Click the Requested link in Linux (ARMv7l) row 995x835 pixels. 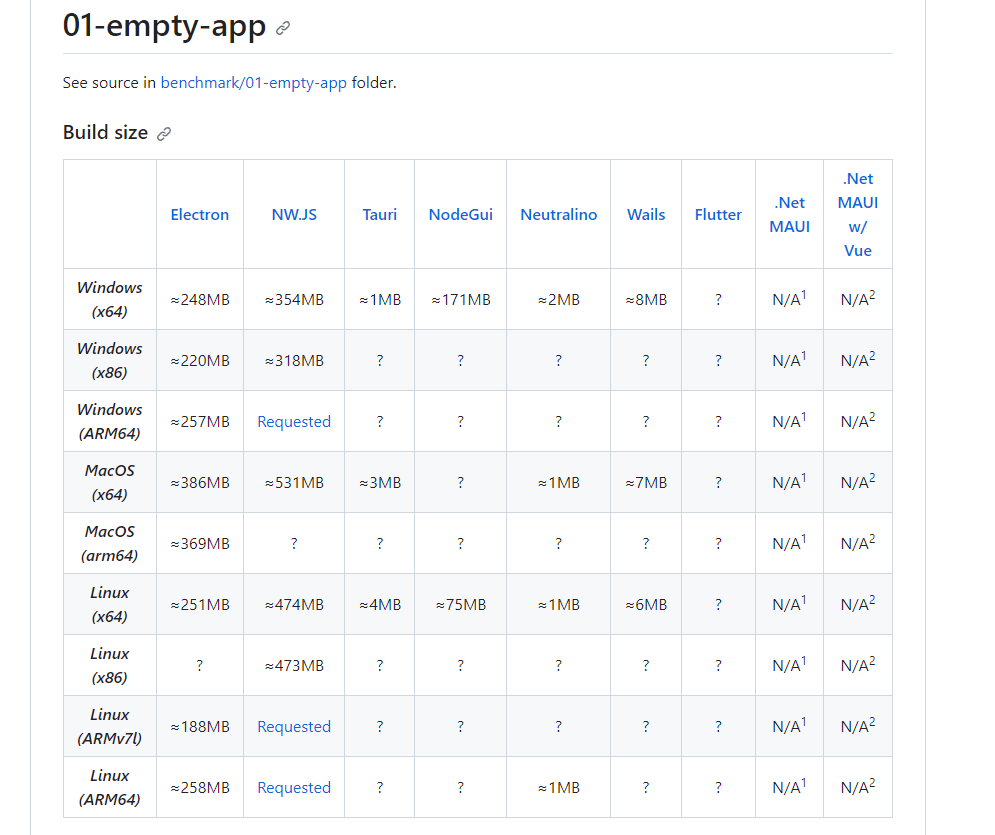pos(294,727)
